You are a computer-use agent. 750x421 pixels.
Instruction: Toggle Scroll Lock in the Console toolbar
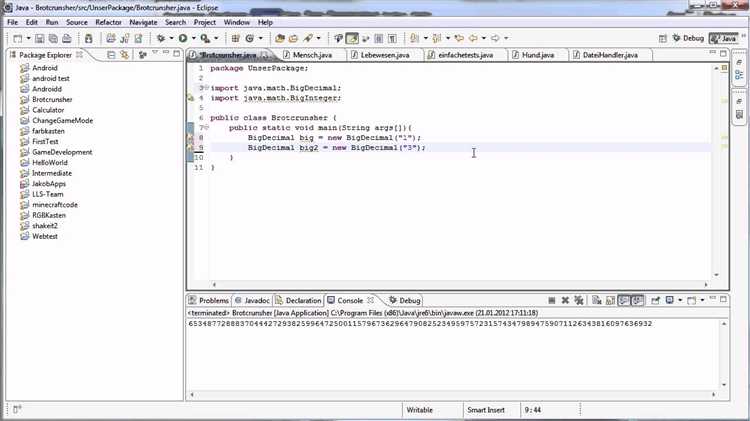(609, 300)
